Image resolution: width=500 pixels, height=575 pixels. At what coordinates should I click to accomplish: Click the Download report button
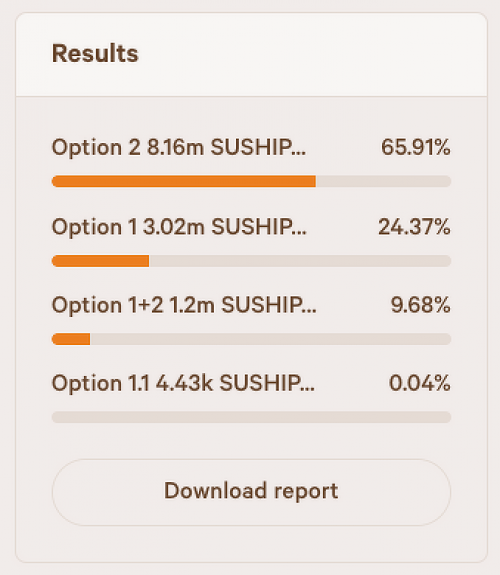coord(251,492)
